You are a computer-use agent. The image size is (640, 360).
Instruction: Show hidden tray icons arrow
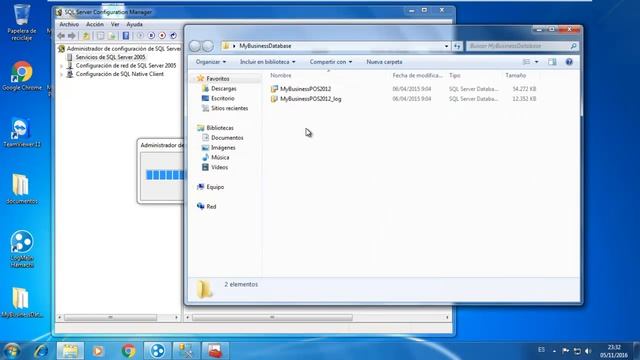tap(554, 351)
